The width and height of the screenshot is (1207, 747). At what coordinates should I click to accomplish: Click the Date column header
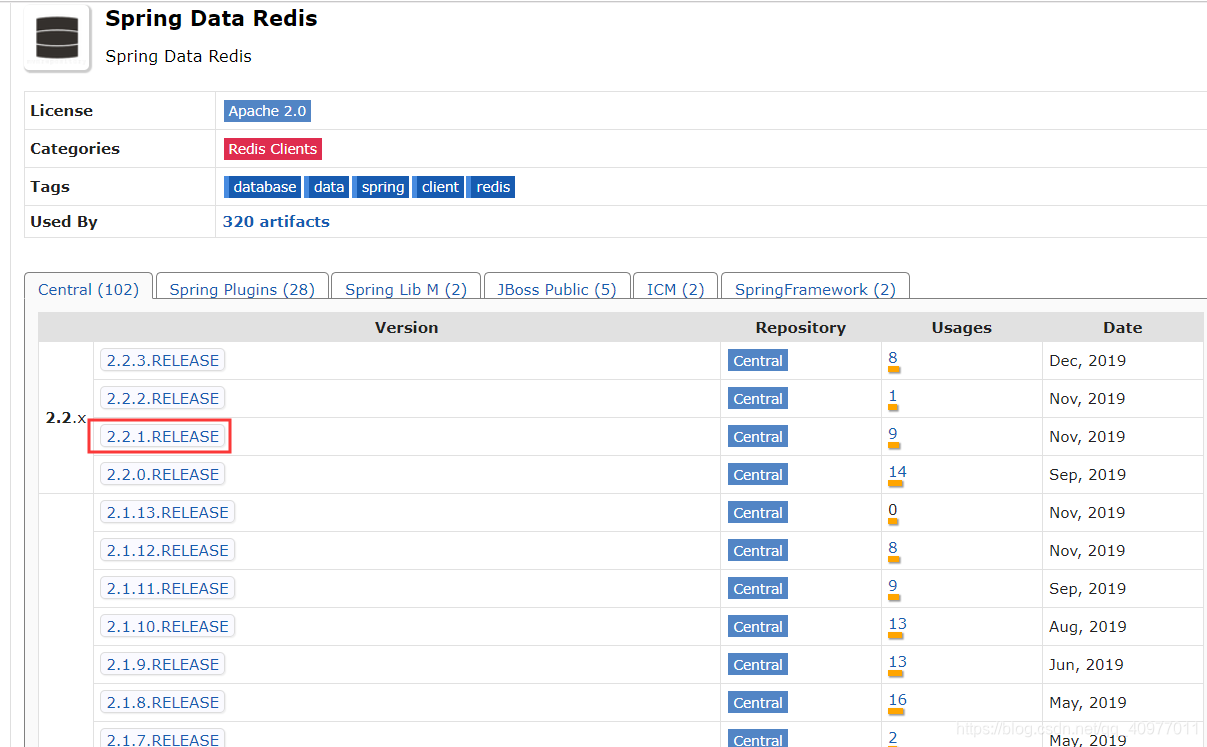(1122, 327)
